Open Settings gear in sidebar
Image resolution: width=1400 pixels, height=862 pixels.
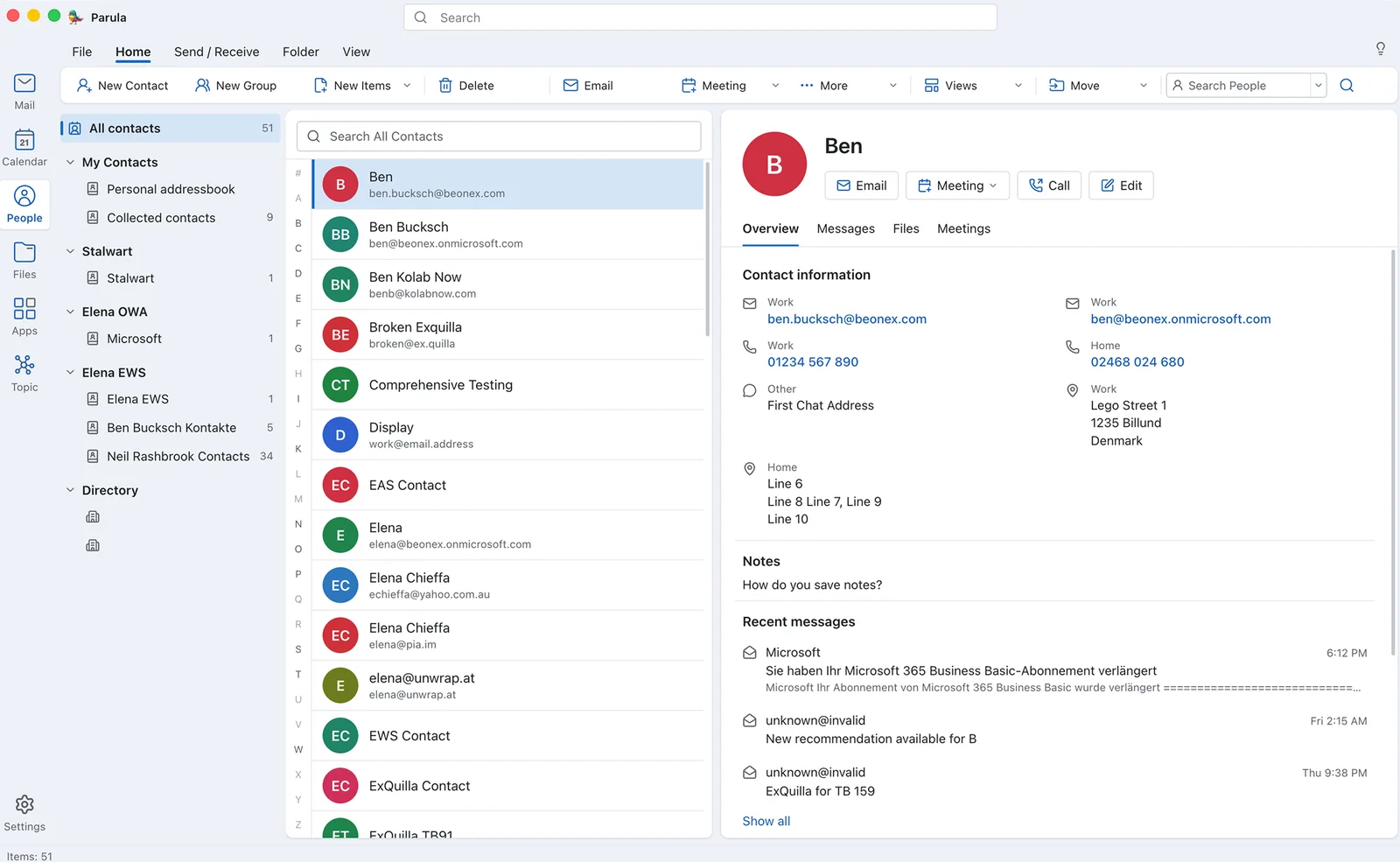point(24,813)
